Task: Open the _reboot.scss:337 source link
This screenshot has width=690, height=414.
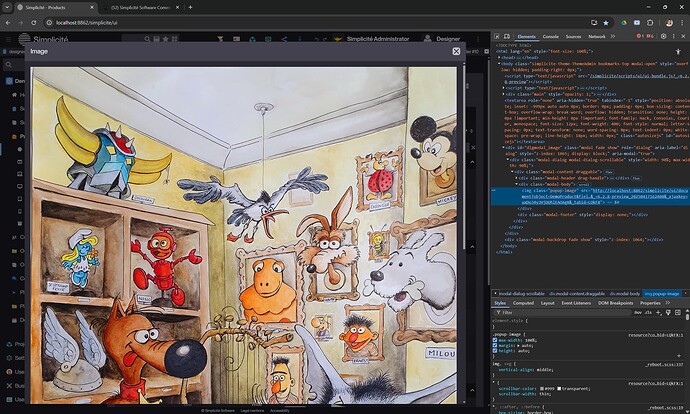Action: [x=664, y=364]
